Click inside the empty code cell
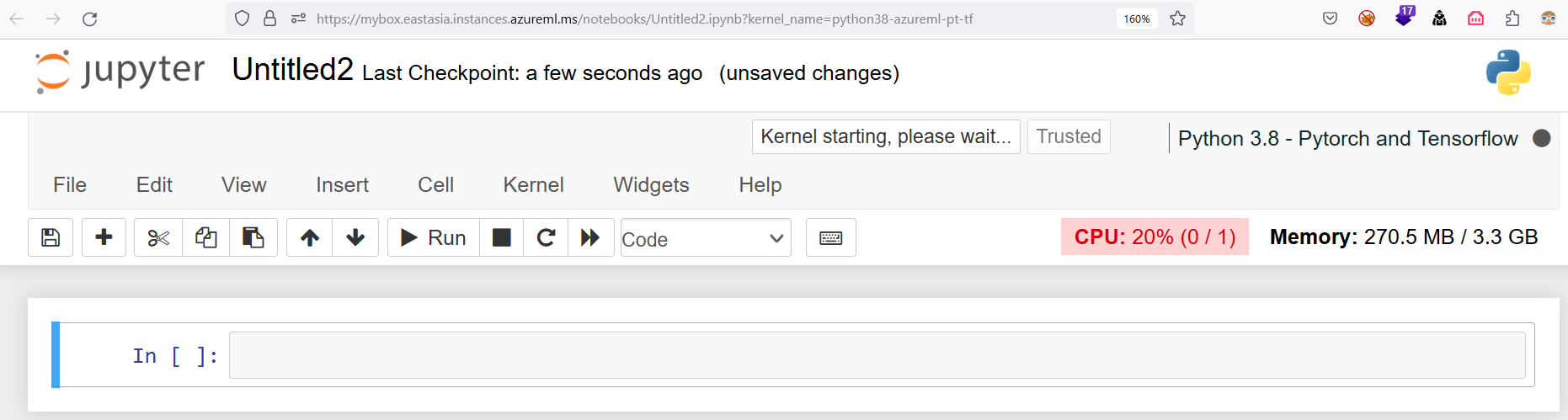The width and height of the screenshot is (1568, 420). (x=876, y=355)
